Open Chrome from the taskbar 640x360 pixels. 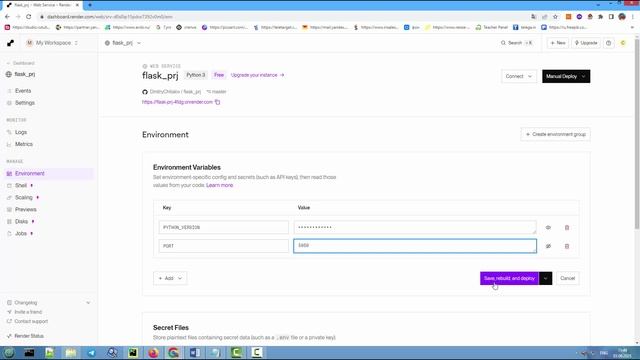174,353
